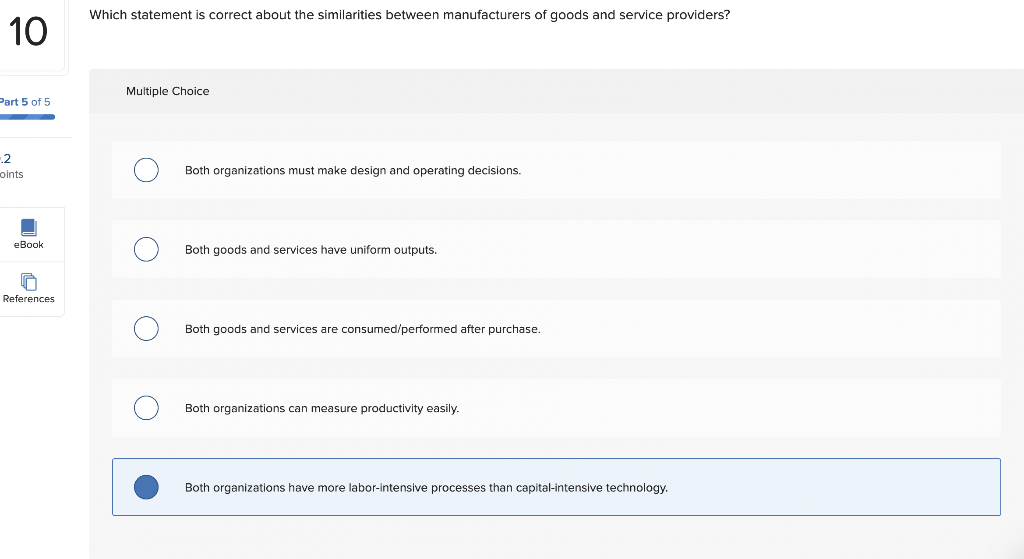The image size is (1024, 559).
Task: Click the Multiple Choice header
Action: coord(167,91)
